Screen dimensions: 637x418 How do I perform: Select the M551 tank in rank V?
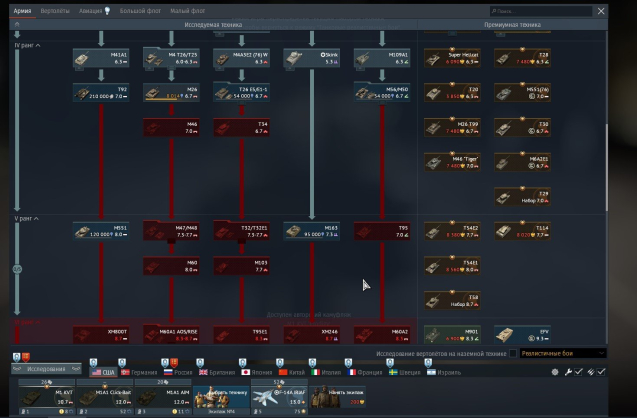(98, 231)
